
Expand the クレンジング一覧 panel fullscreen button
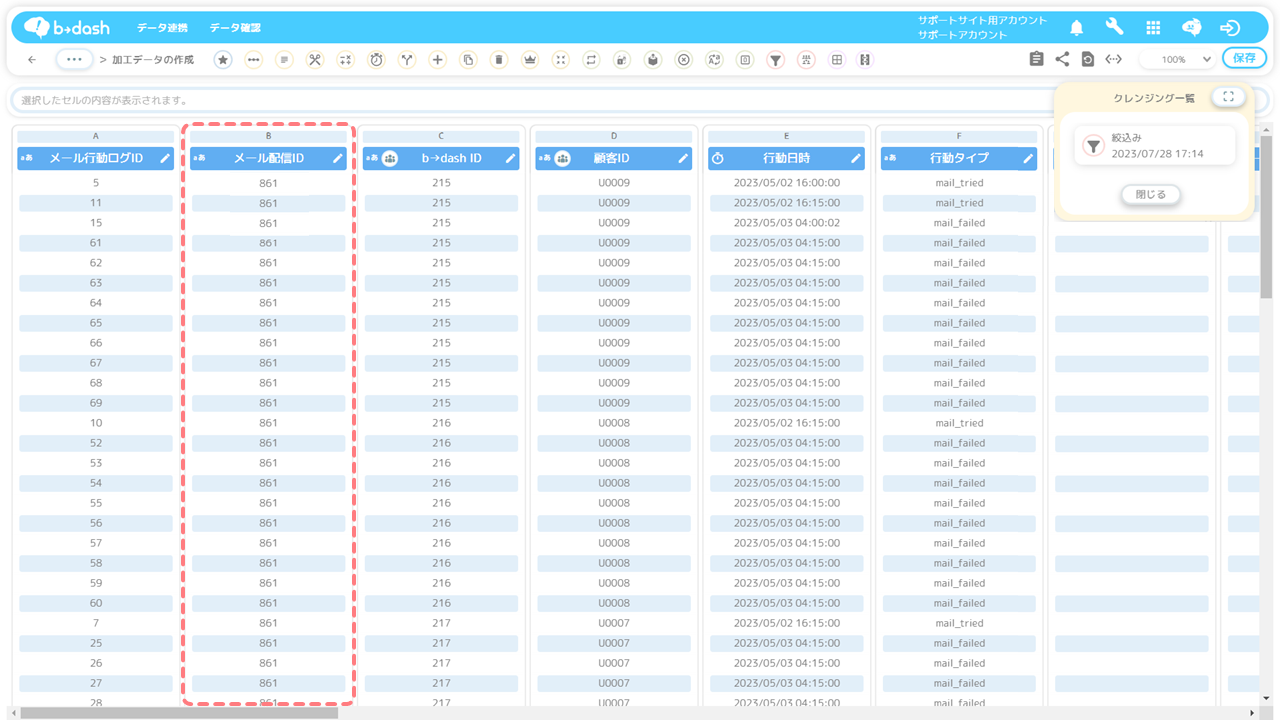(x=1228, y=97)
